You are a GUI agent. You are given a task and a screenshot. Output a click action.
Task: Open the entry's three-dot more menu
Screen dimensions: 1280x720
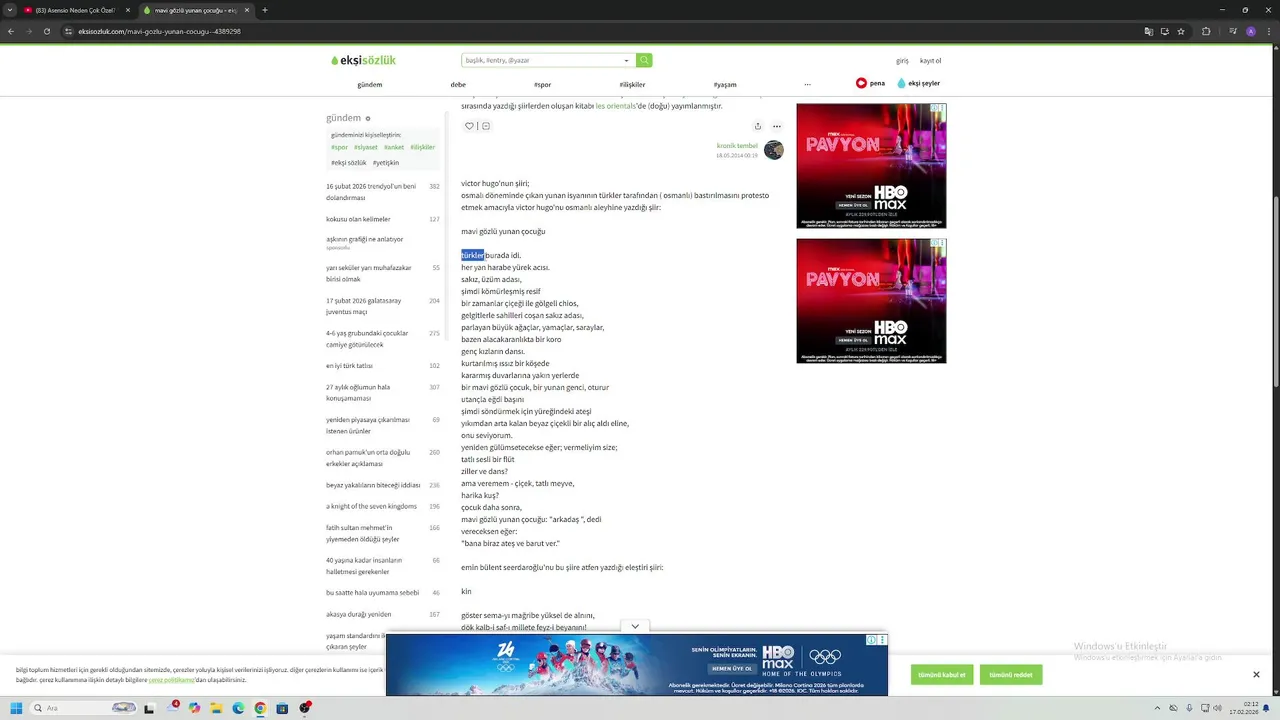pyautogui.click(x=776, y=126)
